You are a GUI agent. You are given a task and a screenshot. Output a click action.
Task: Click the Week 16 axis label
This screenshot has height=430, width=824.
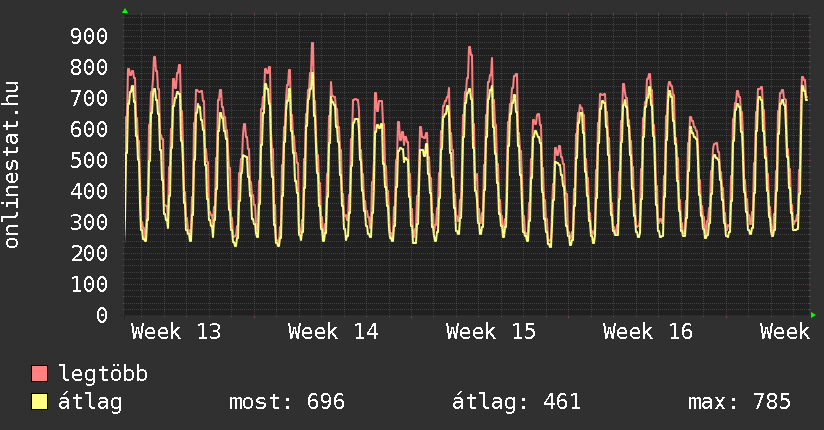648,332
